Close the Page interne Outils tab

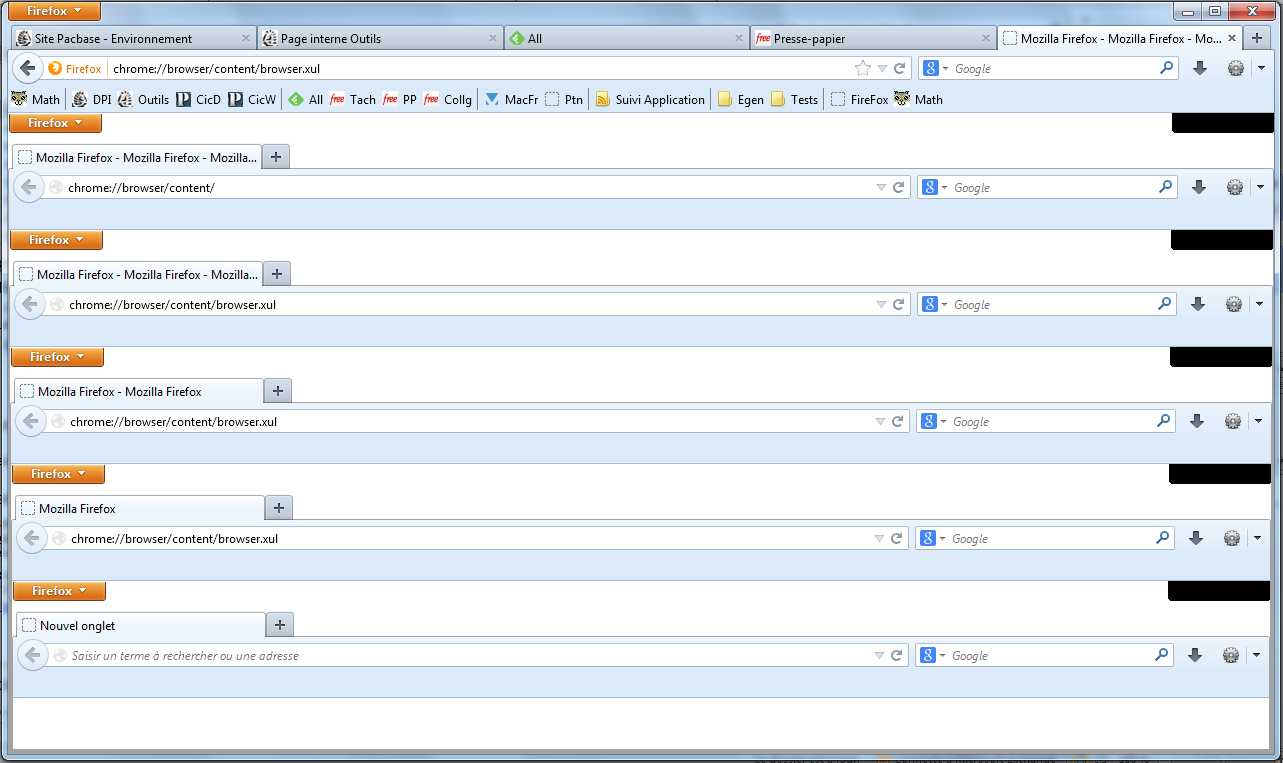492,39
